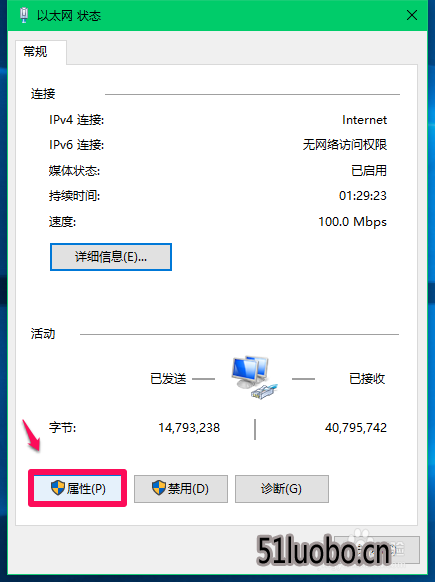Click the 以太网 状态 title bar text
435x582 pixels.
click(69, 16)
